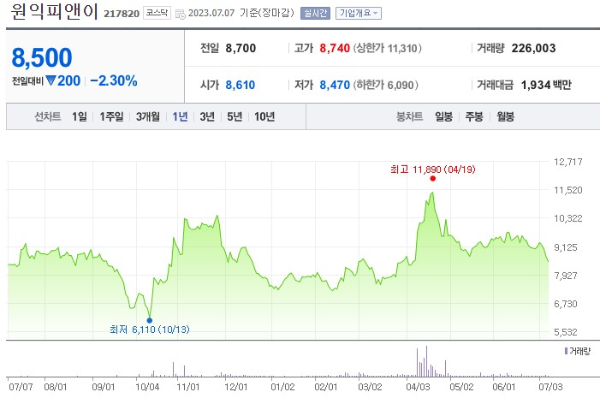The width and height of the screenshot is (600, 408).
Task: Click the 전일대비 200 change amount
Action: [46, 81]
